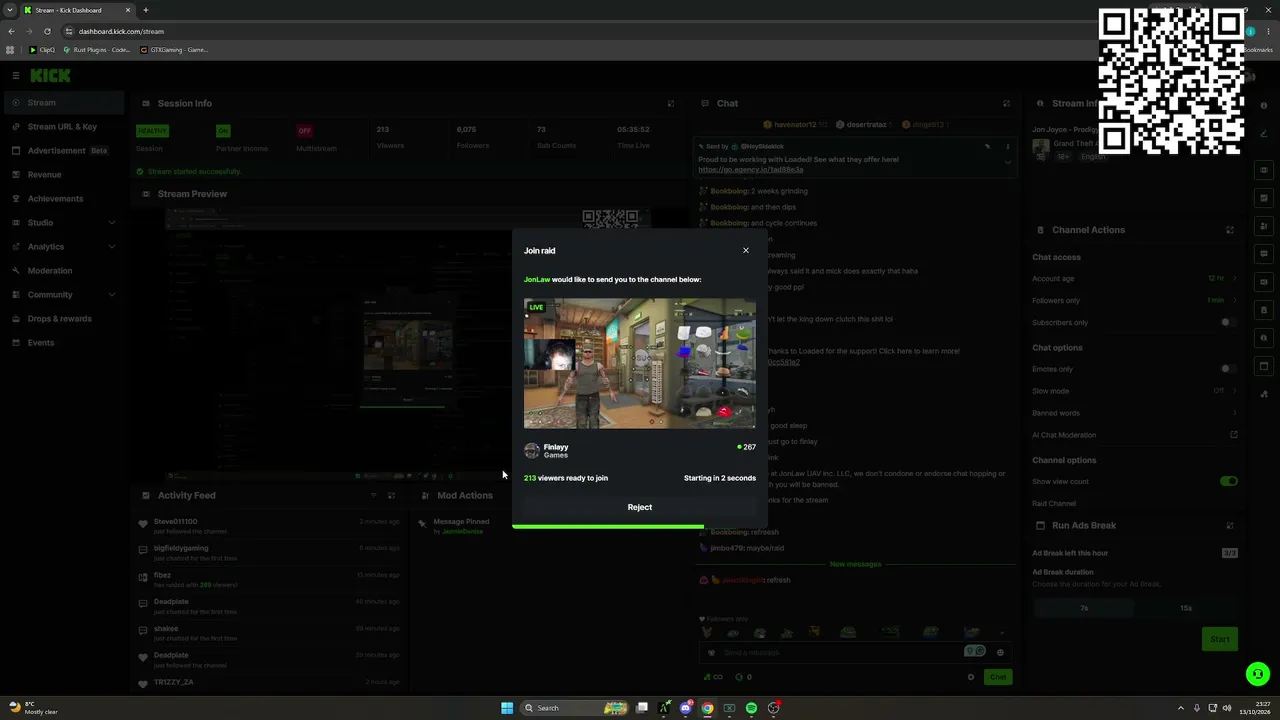Open GTXGaming bookmark
This screenshot has height=720, width=1280.
click(174, 49)
